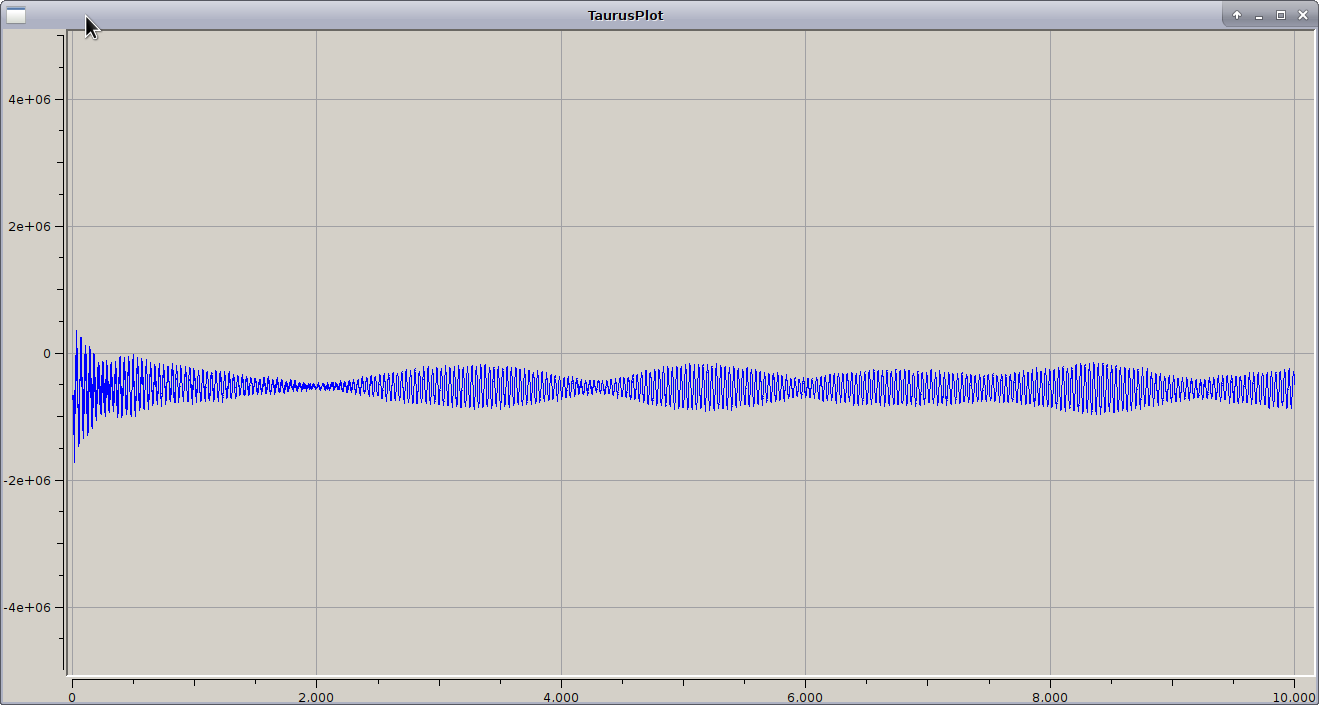Maximize the TaurusPlot window
1319x705 pixels.
click(1281, 15)
